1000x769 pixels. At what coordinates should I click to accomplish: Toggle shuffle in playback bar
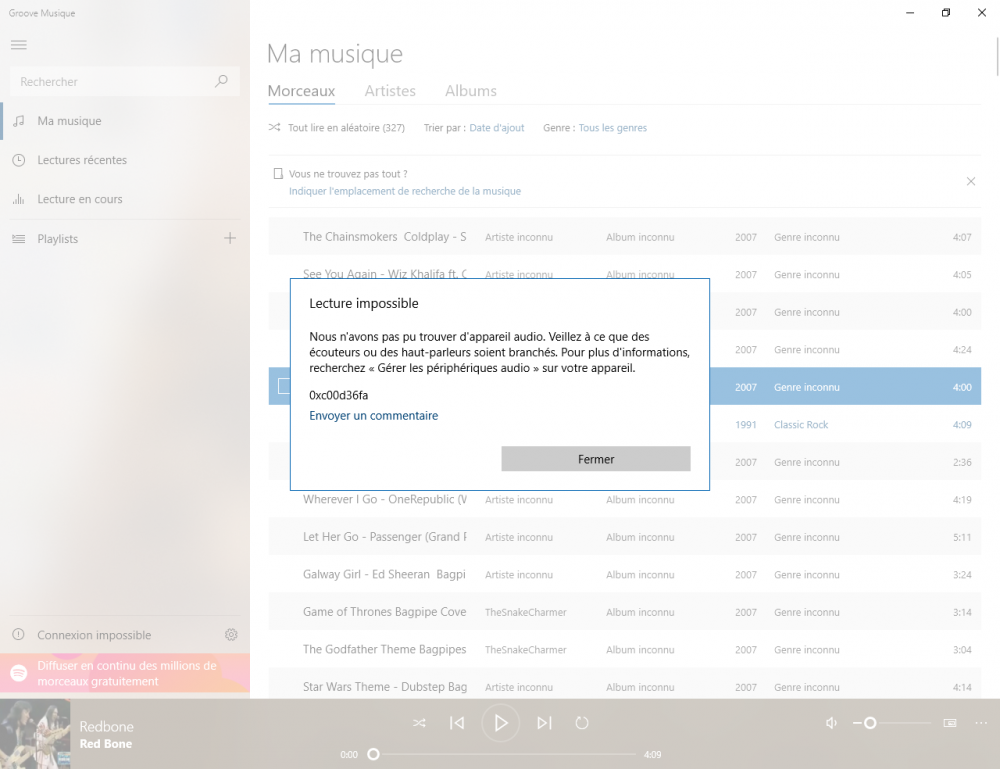pos(419,723)
